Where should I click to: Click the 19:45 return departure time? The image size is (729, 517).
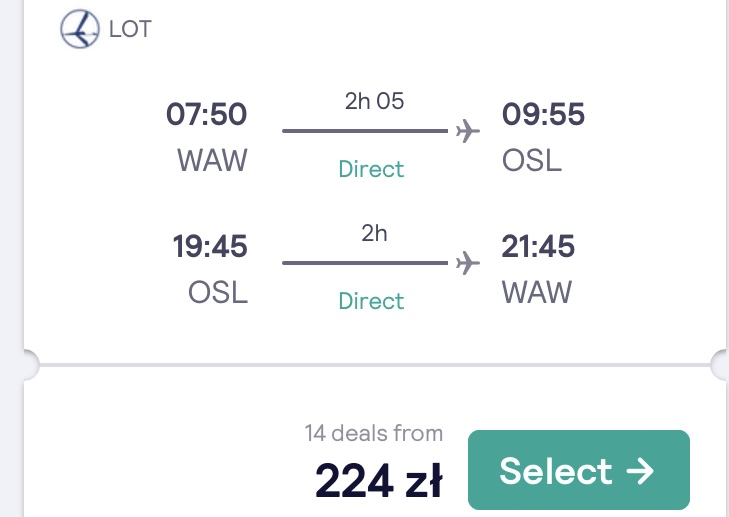(x=210, y=246)
